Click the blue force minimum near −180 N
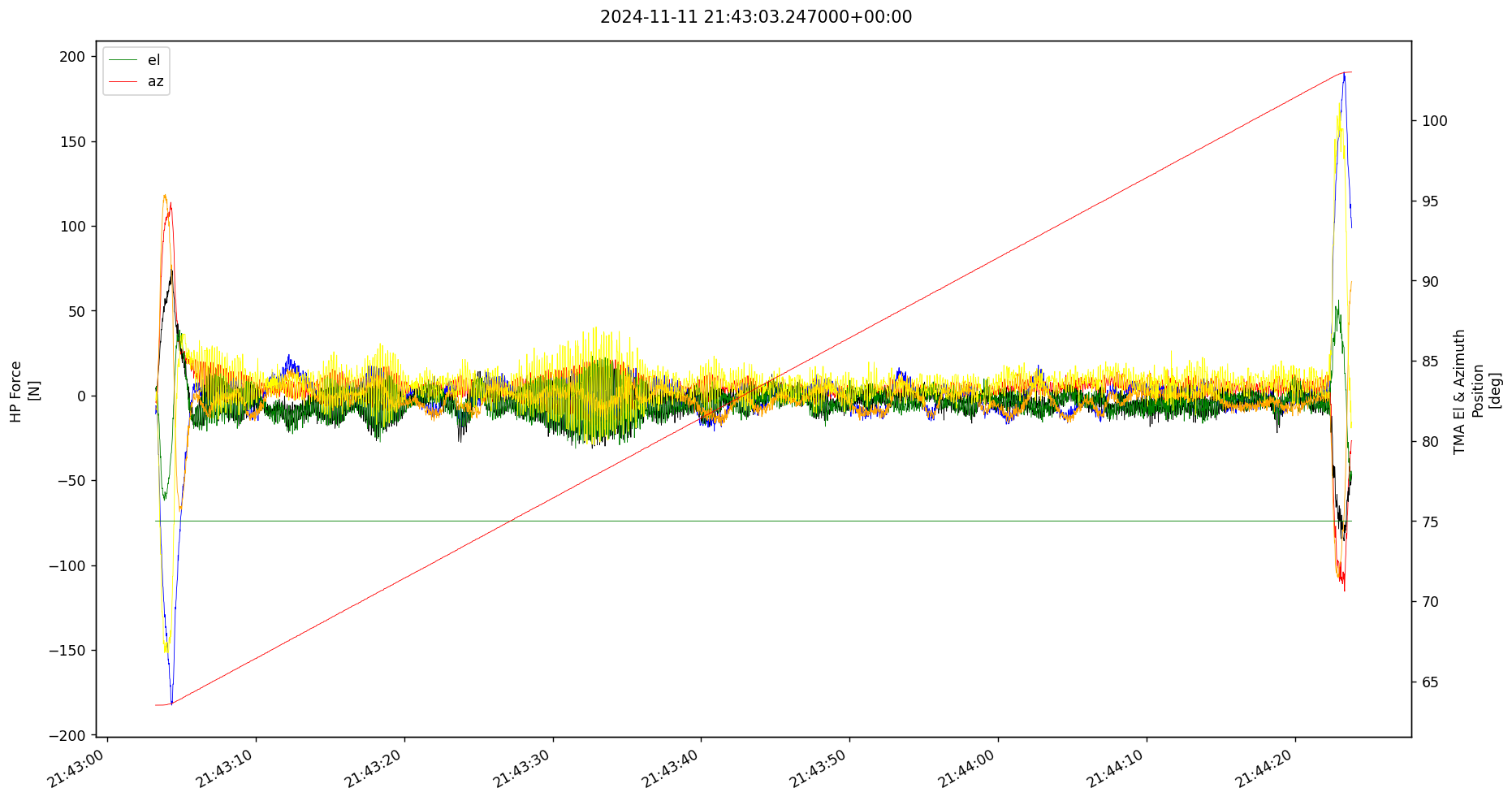Viewport: 1512px width, 801px height. click(x=171, y=702)
